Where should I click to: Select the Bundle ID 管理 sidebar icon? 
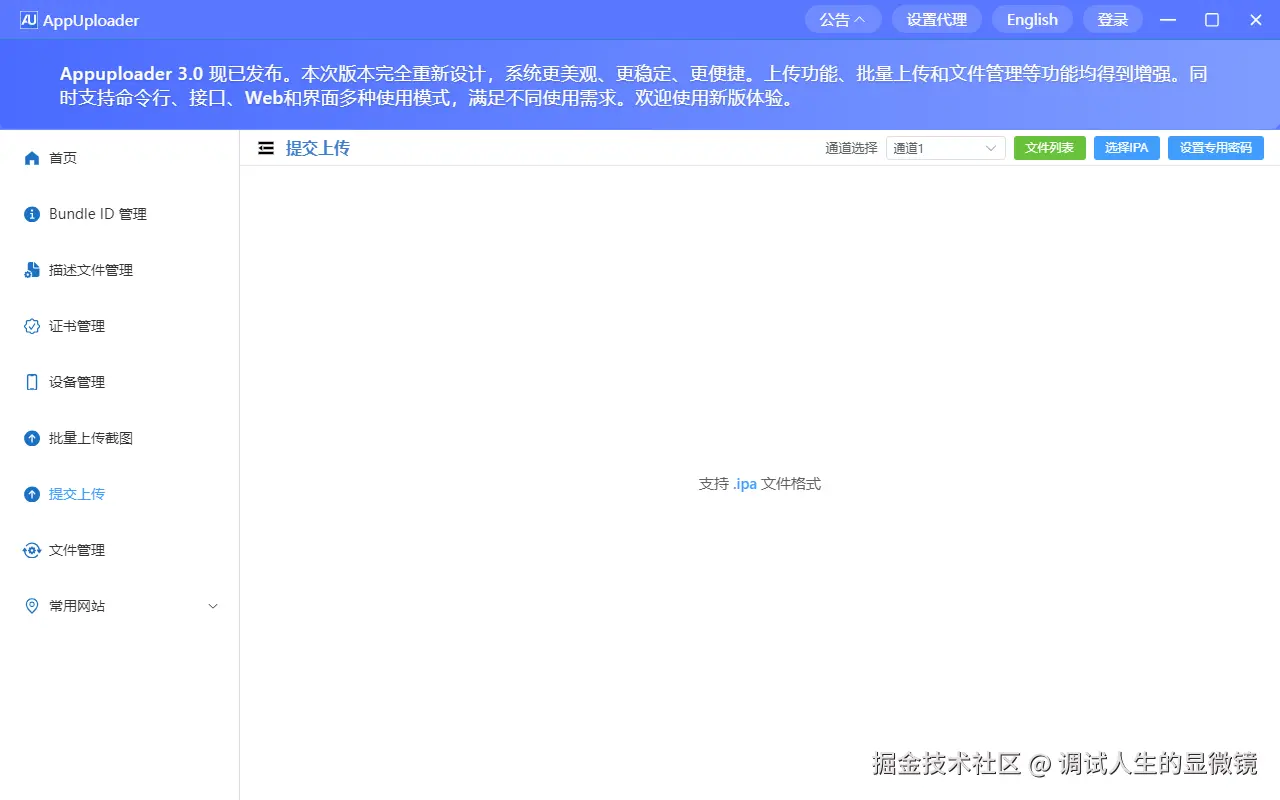(x=31, y=213)
